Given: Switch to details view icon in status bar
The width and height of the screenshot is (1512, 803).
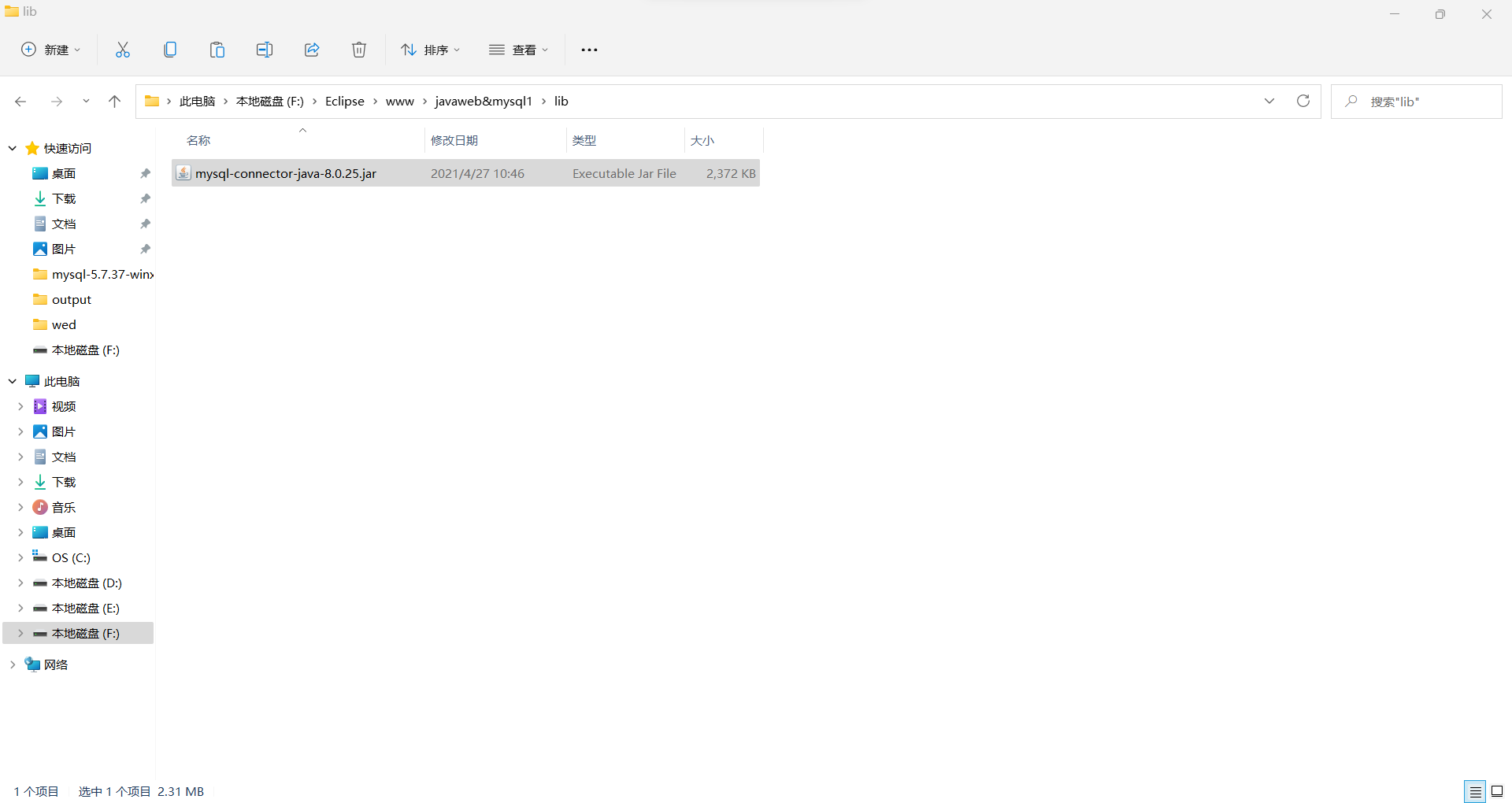Looking at the screenshot, I should tap(1475, 791).
